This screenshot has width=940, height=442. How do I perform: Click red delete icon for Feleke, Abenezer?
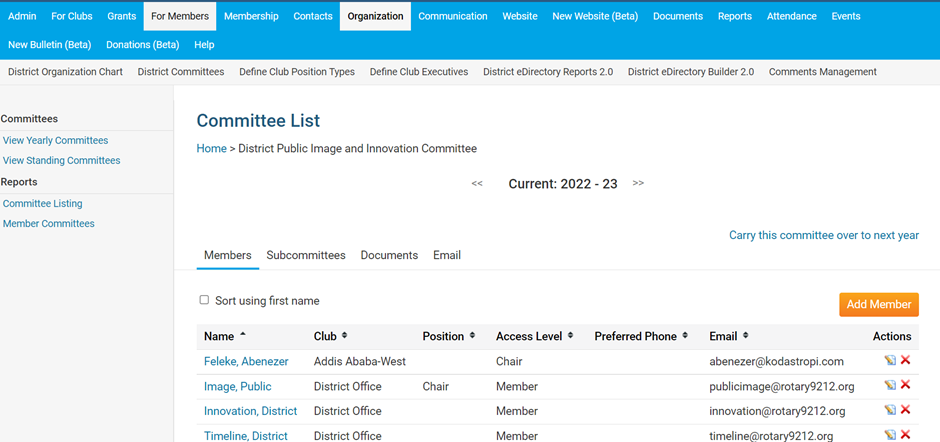point(905,361)
